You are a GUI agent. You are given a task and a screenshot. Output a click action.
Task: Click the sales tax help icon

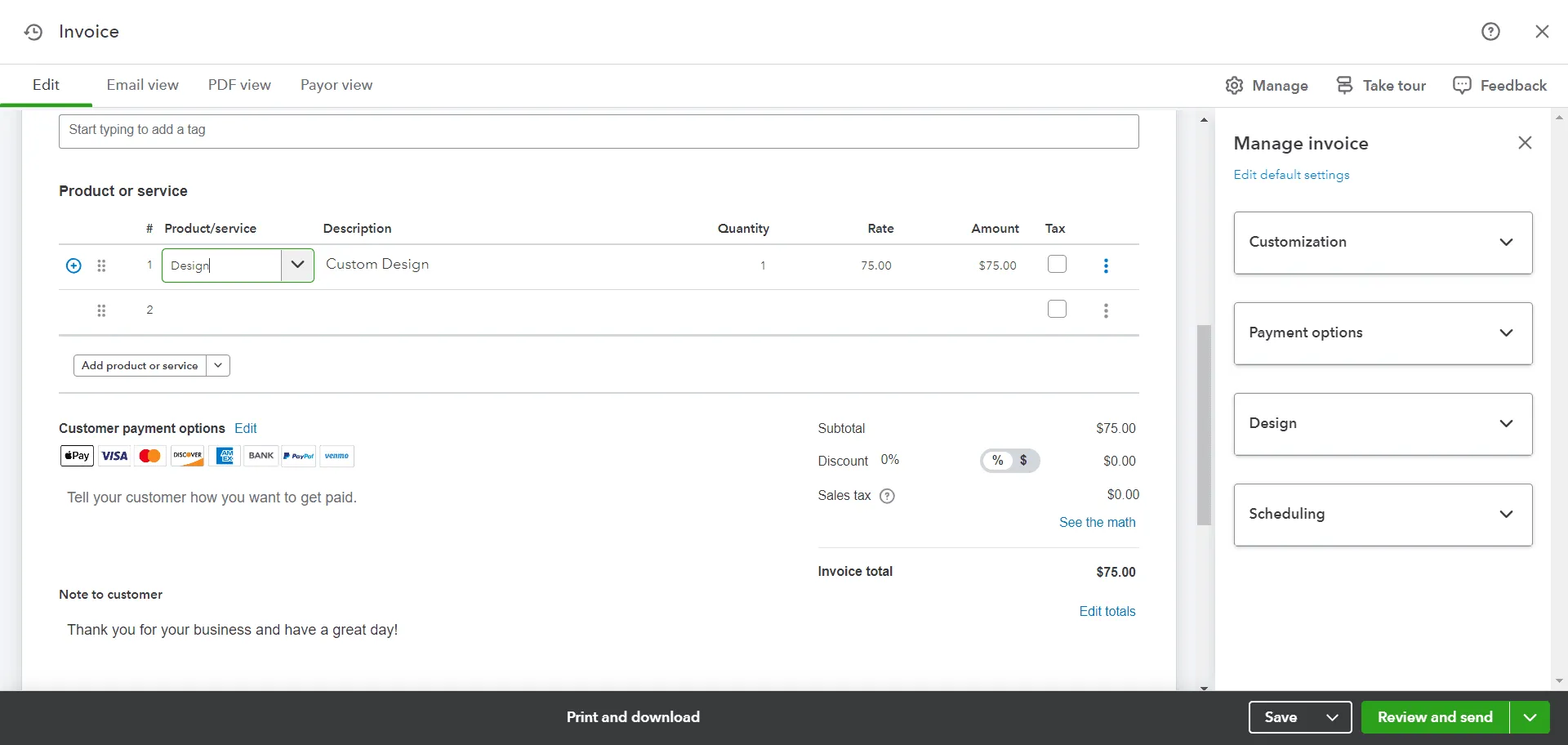pos(889,496)
